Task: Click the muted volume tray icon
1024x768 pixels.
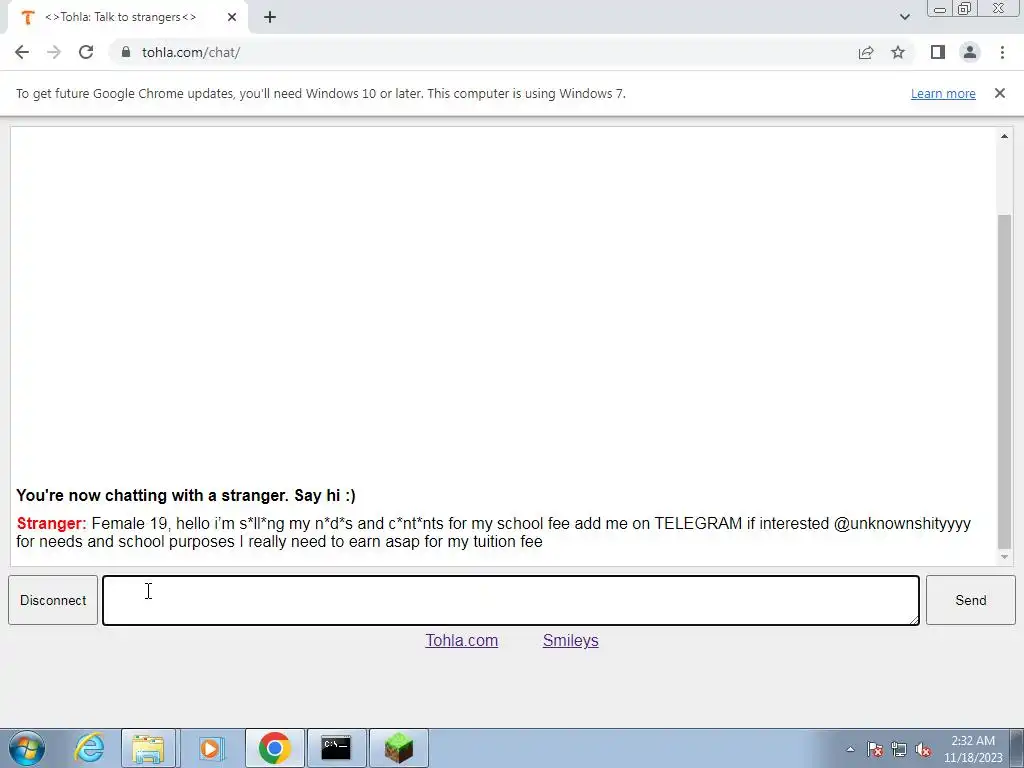Action: click(x=923, y=749)
